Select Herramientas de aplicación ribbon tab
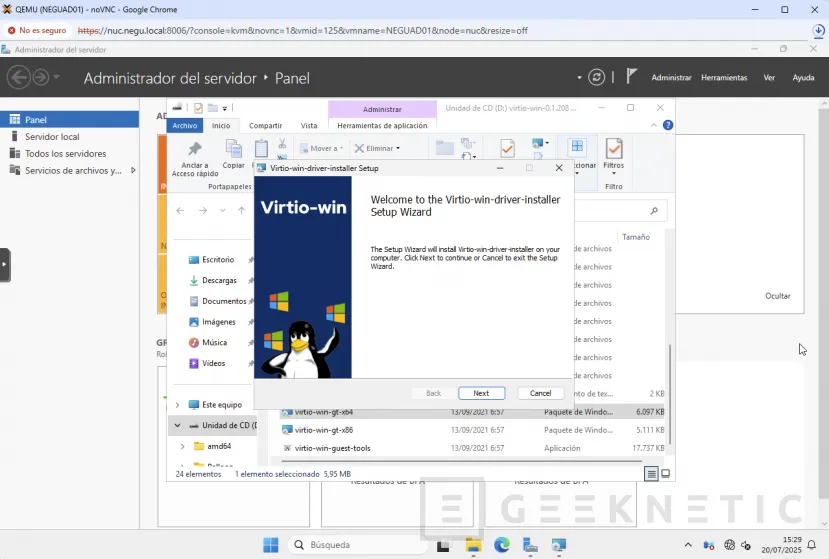Viewport: 829px width, 559px height. tap(382, 125)
